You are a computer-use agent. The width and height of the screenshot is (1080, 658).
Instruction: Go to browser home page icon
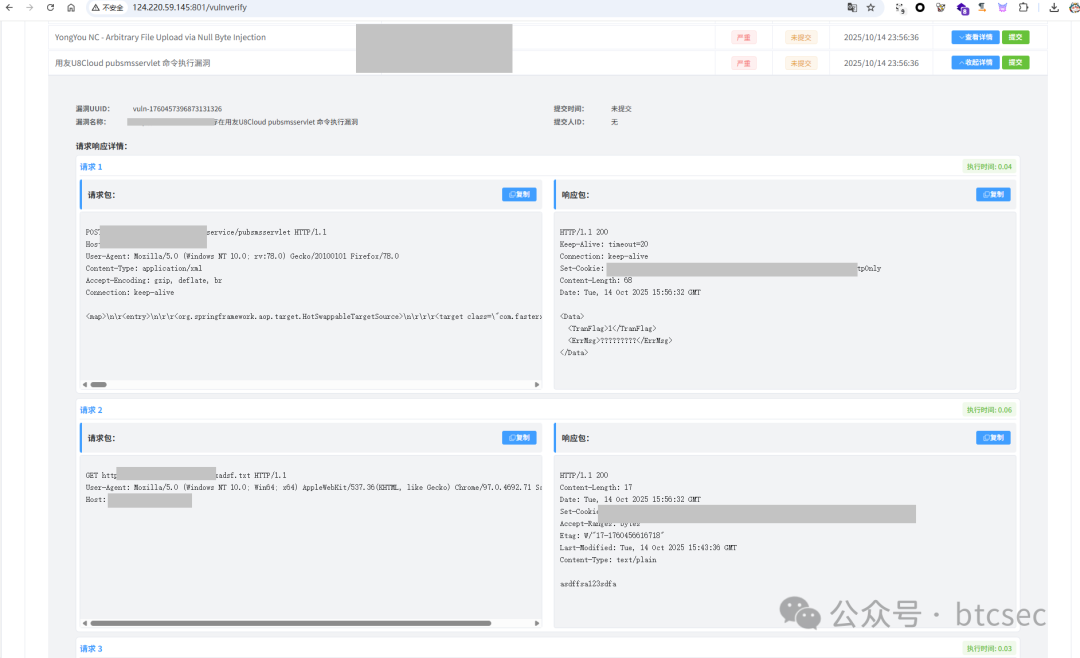71,7
